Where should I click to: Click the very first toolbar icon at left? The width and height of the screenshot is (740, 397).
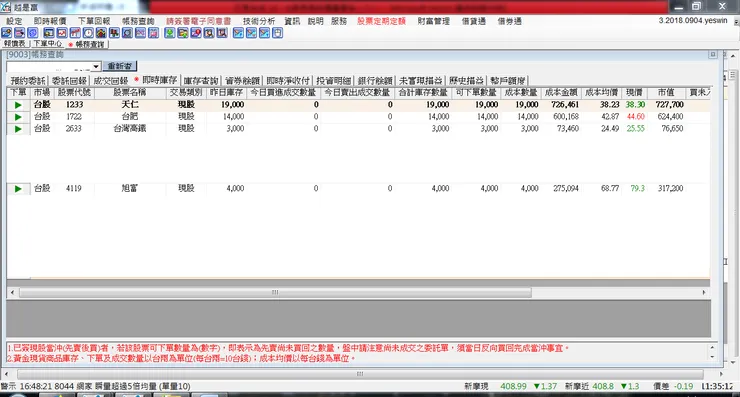7,33
